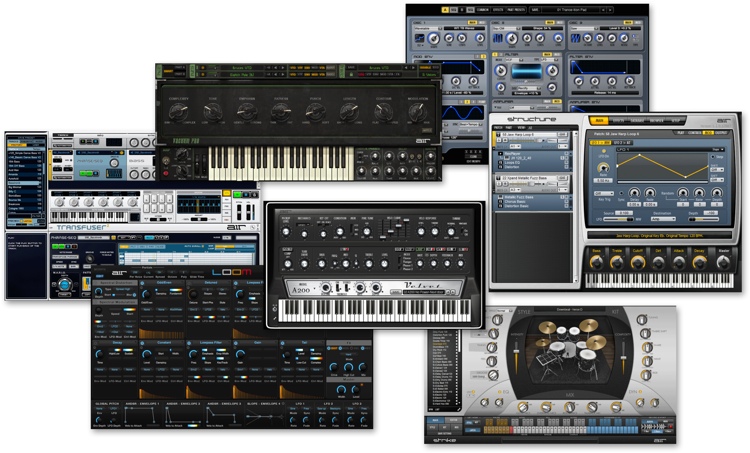Toggle the LFO On indicator in Structure
Viewport: 750px width, 453px height.
[x=604, y=151]
